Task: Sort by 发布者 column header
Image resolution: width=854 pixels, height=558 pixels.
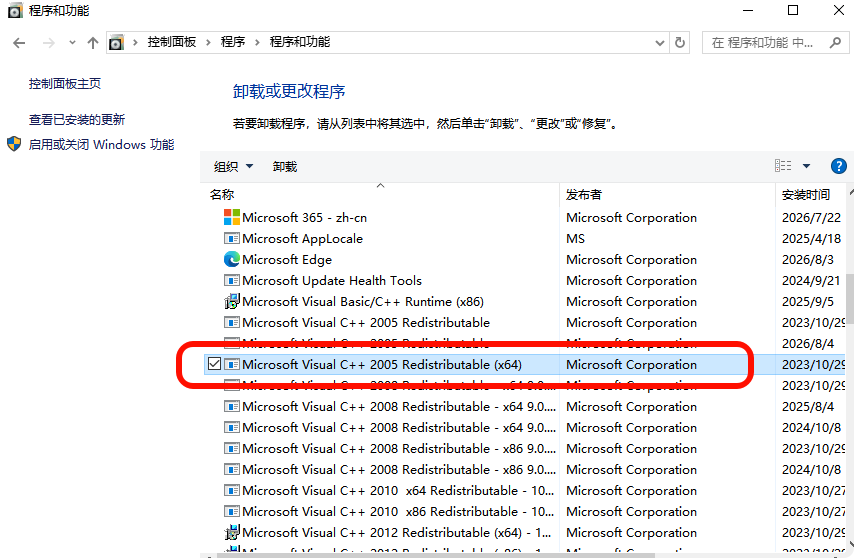Action: point(584,194)
